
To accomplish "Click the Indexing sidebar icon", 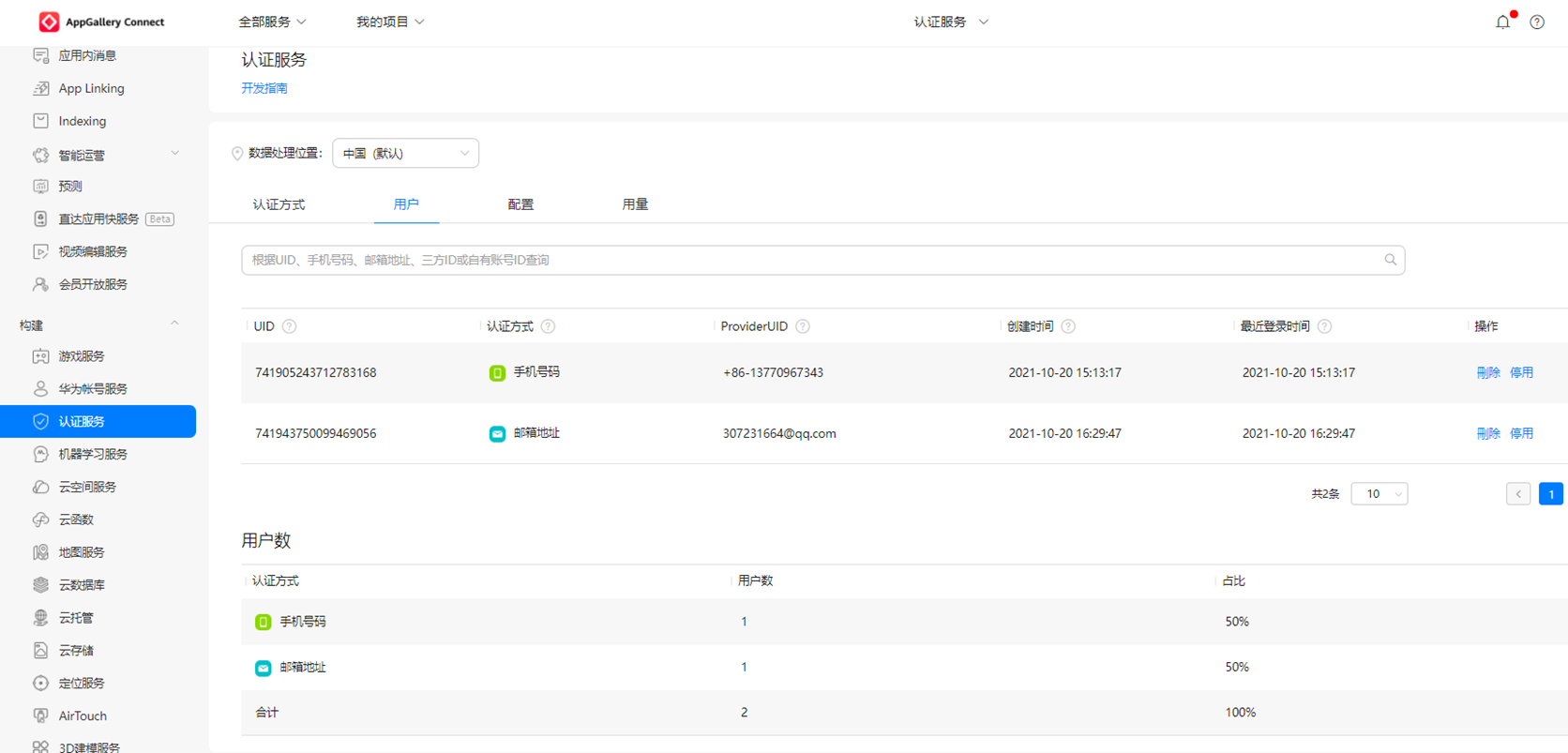I will pyautogui.click(x=40, y=121).
